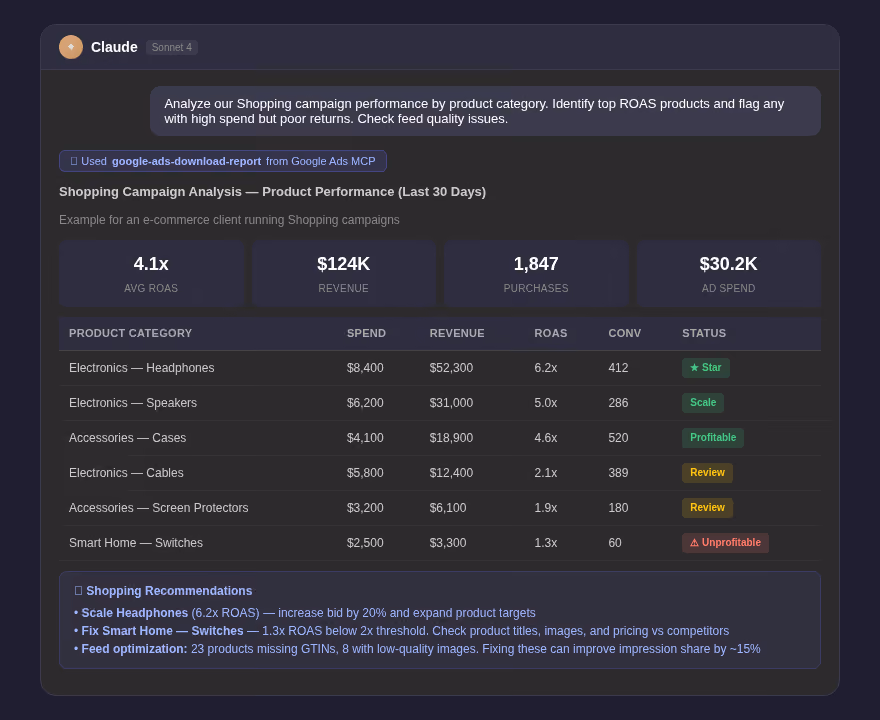Click the Profitable badge for Cases
The width and height of the screenshot is (880, 720).
coord(713,438)
